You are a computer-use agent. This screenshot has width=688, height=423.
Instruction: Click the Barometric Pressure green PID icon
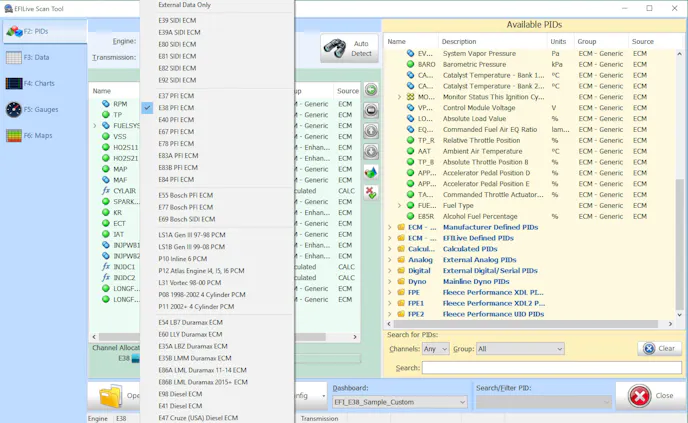click(x=410, y=64)
